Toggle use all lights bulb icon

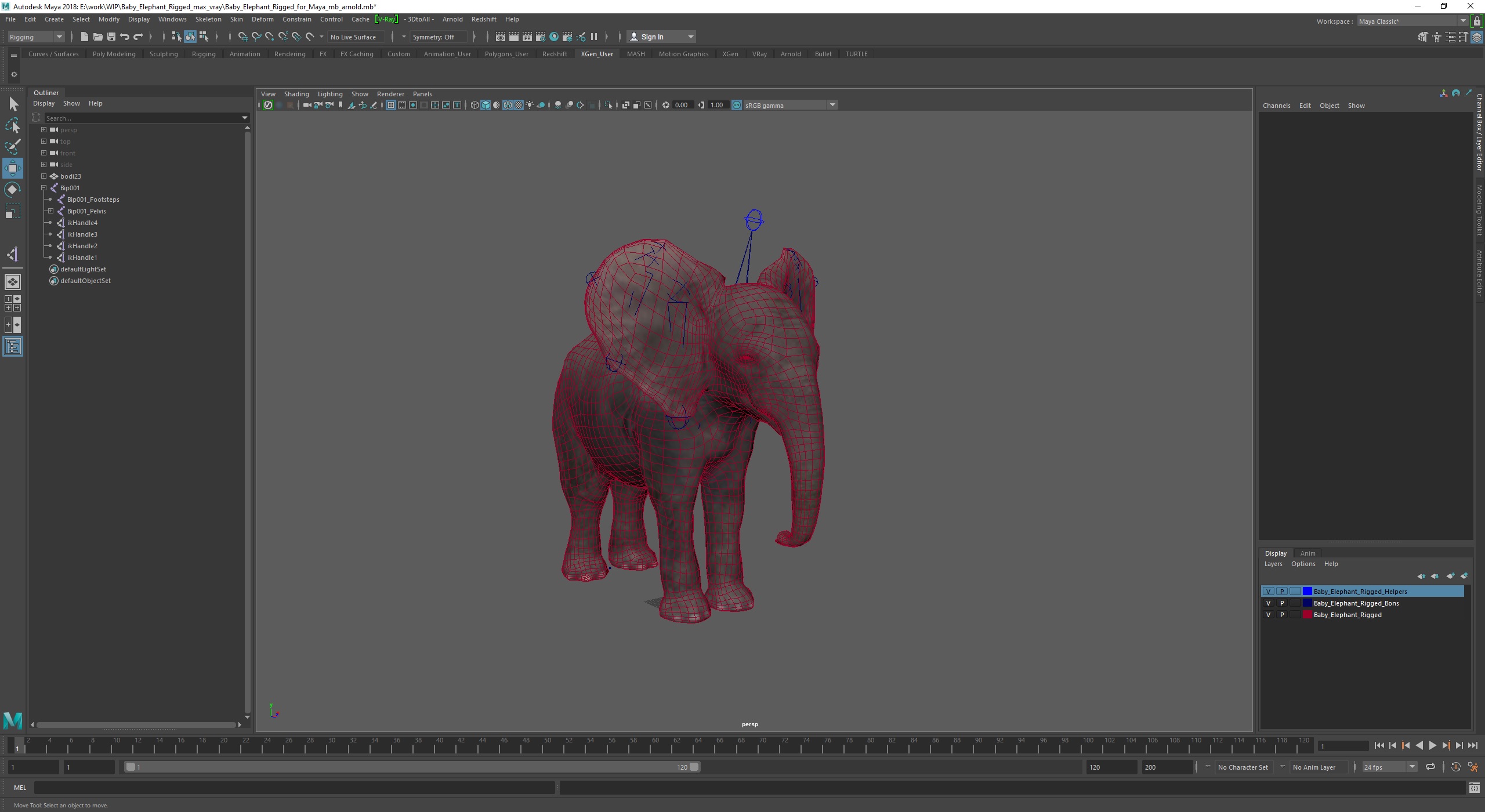pos(530,105)
